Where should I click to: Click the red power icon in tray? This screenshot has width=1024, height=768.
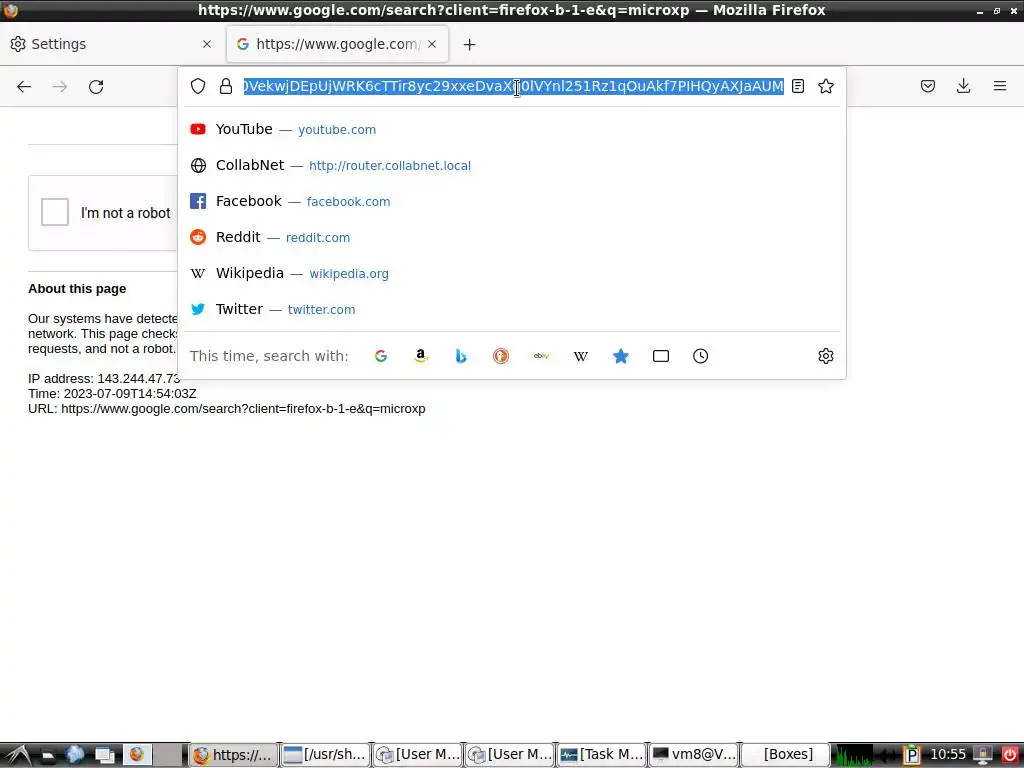[1009, 755]
